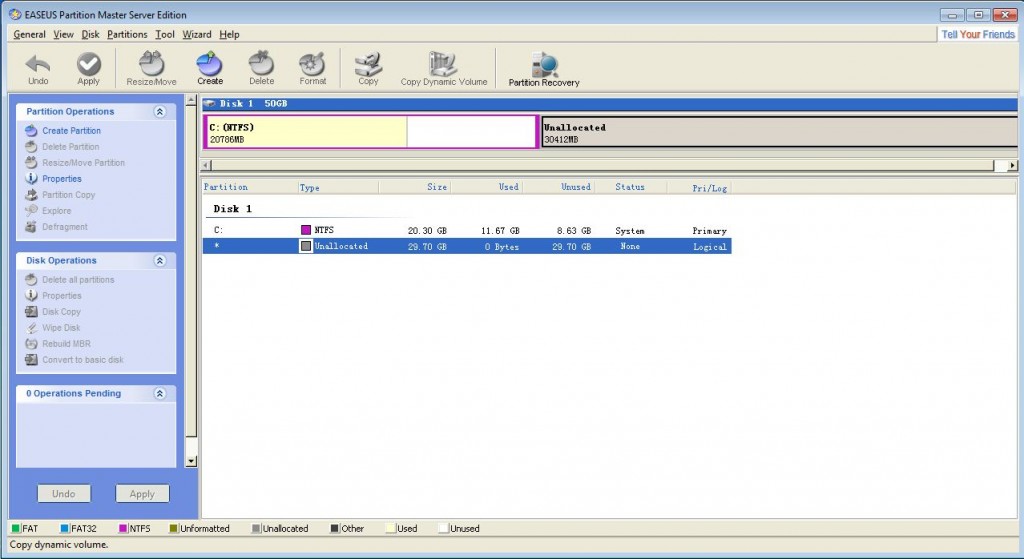
Task: Select Convert to basic disk
Action: (83, 360)
